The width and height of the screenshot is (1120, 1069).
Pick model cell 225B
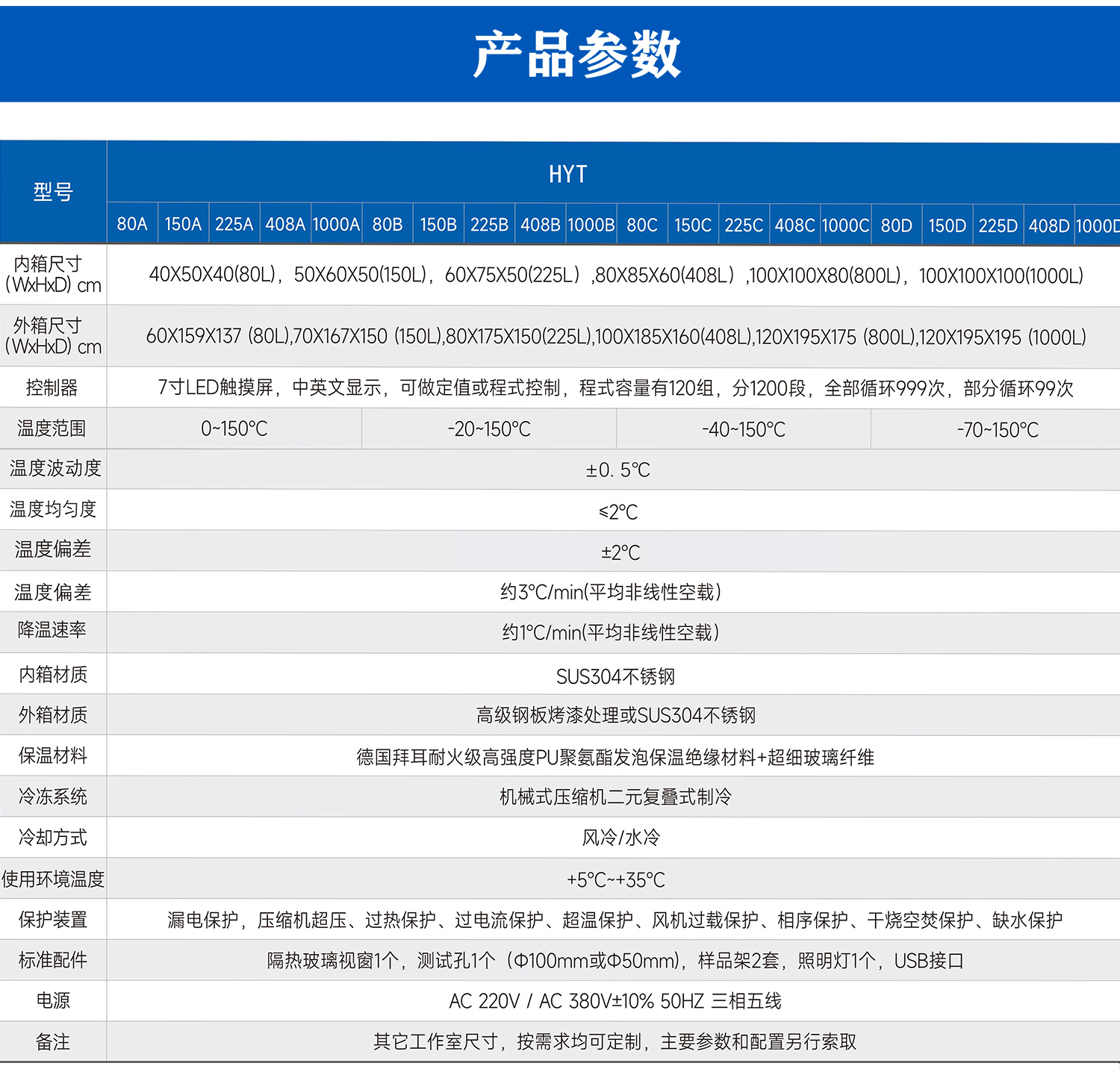click(489, 225)
